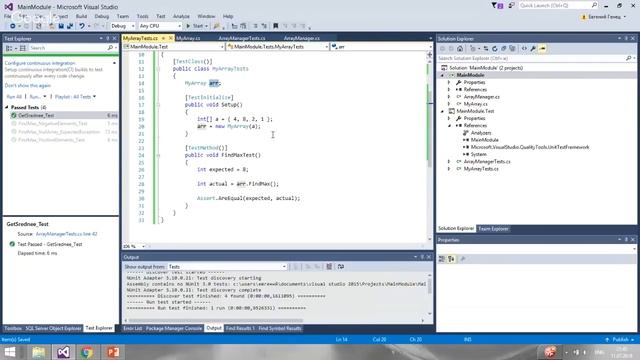This screenshot has height=360, width=640.
Task: Open the Package Manager Console tab
Action: click(x=173, y=328)
